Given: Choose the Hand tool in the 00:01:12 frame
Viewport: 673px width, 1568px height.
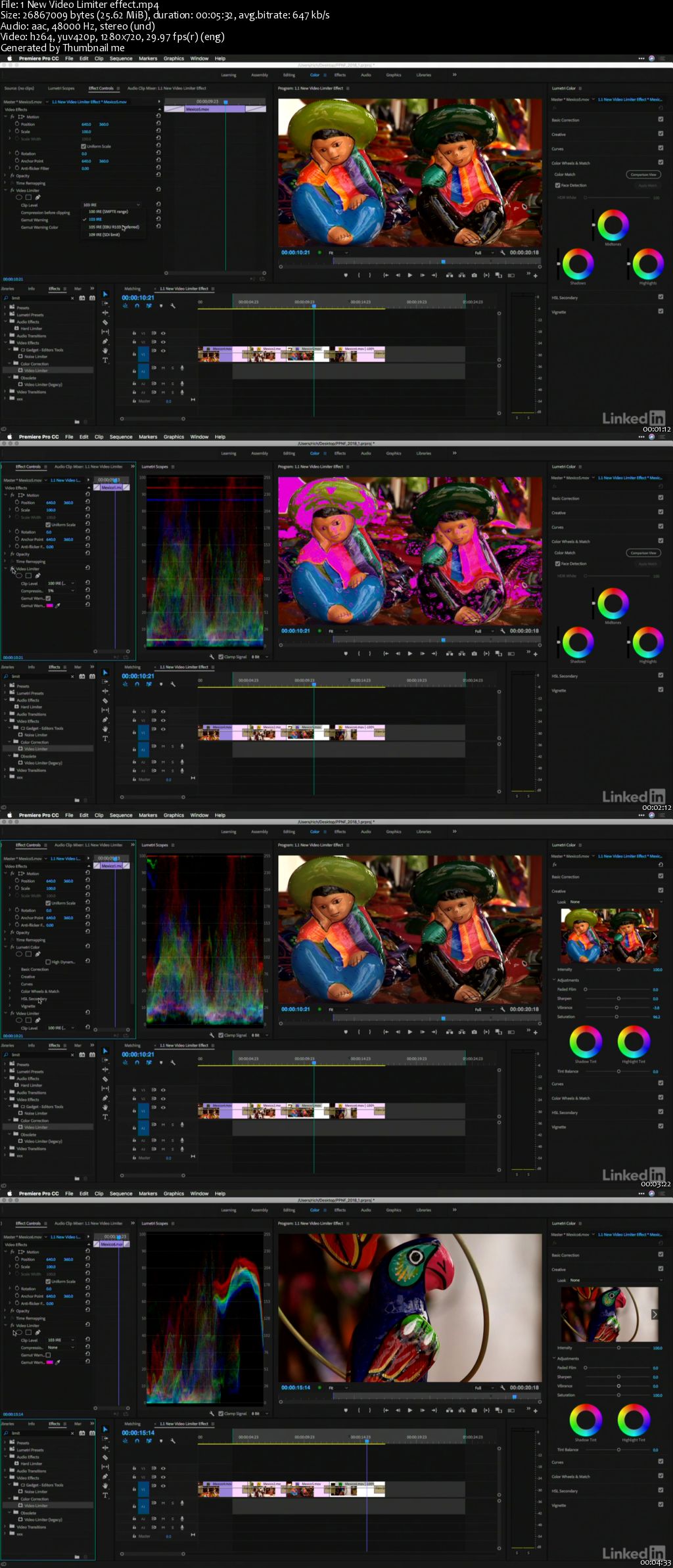Looking at the screenshot, I should coord(105,351).
